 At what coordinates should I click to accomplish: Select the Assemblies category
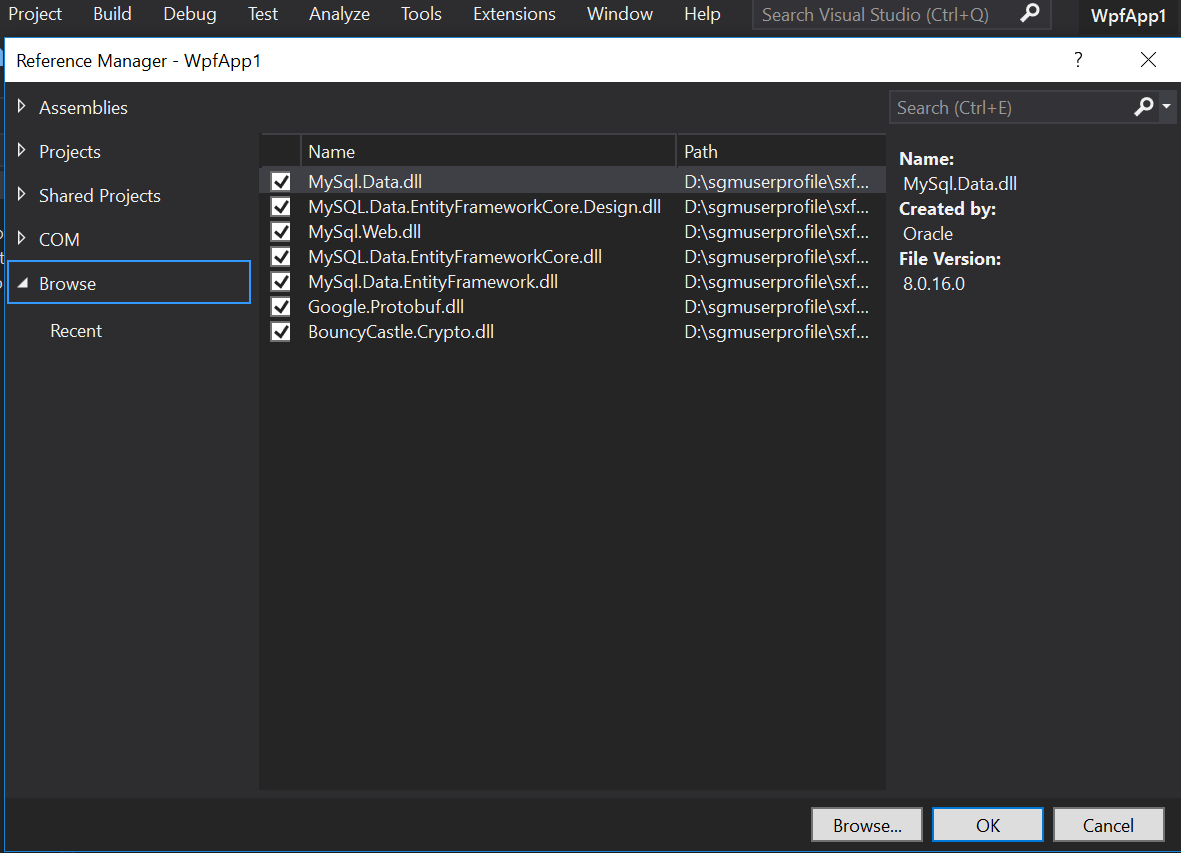click(x=83, y=108)
